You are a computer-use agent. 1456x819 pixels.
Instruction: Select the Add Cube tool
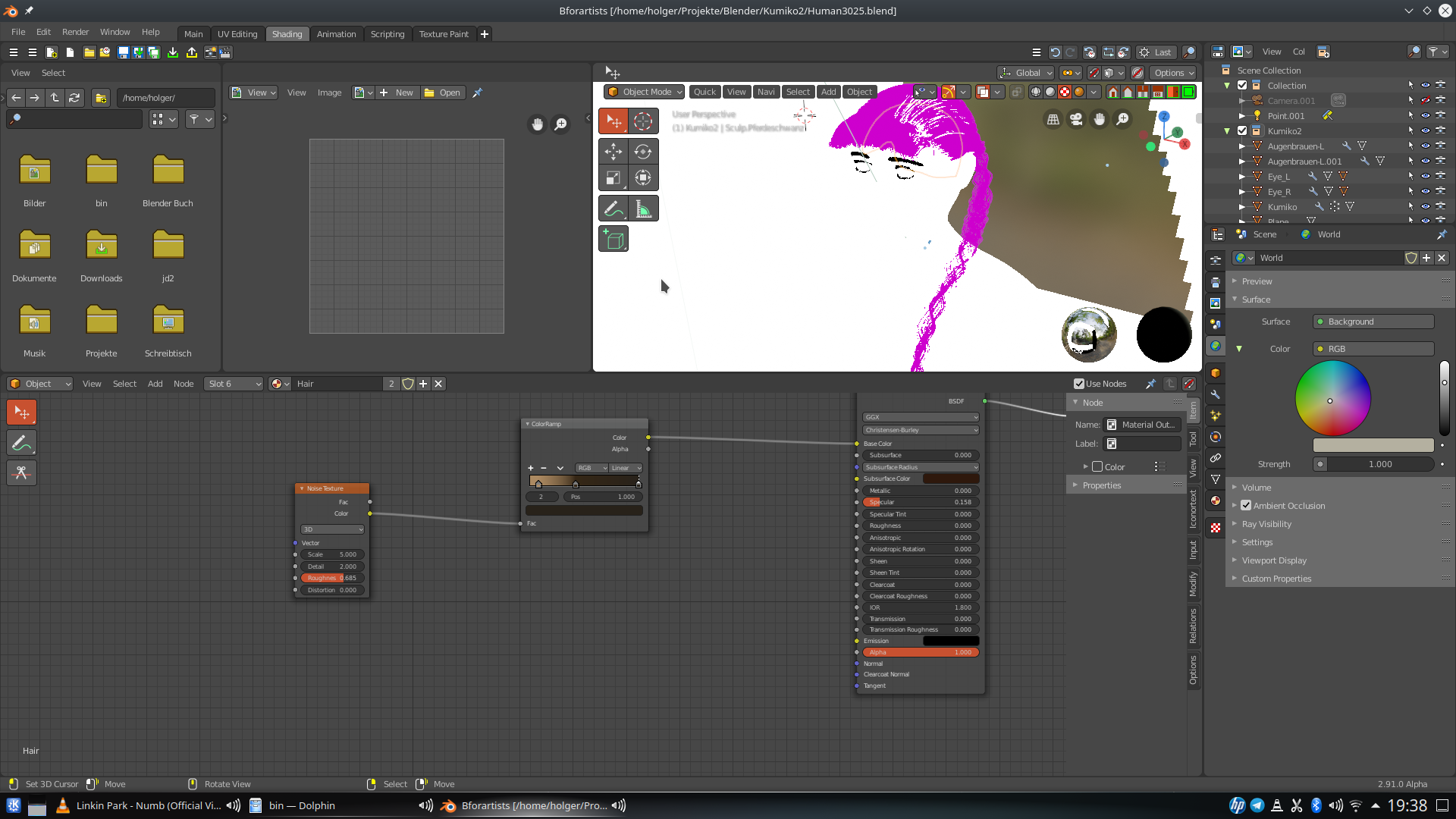point(613,240)
